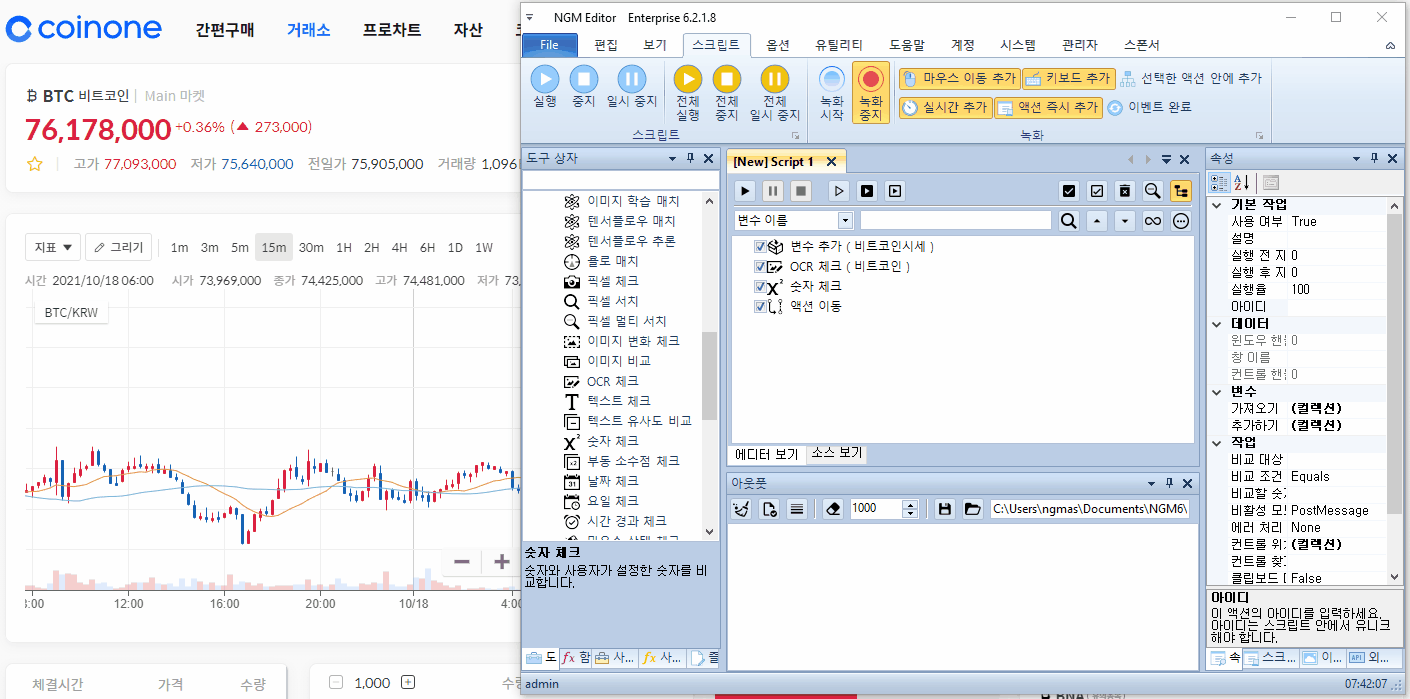Save the output log with the floppy disk icon

(944, 508)
